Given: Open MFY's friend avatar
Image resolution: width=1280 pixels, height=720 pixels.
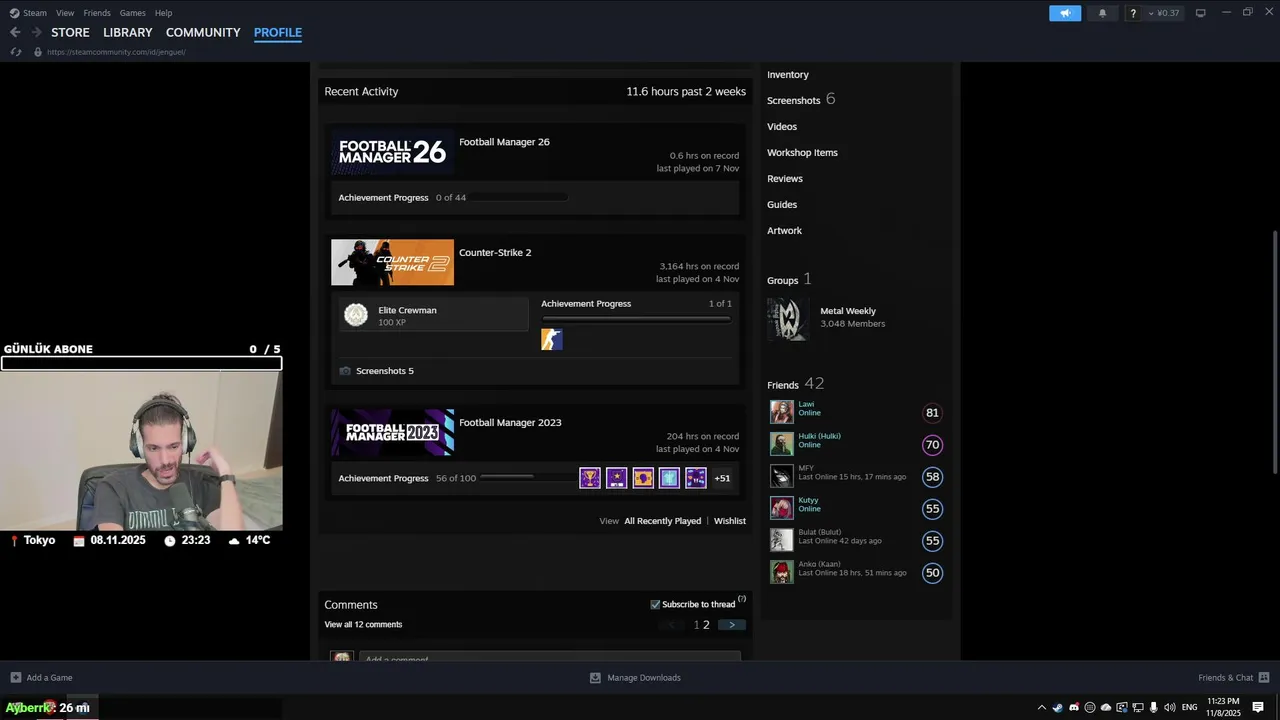Looking at the screenshot, I should [x=781, y=476].
